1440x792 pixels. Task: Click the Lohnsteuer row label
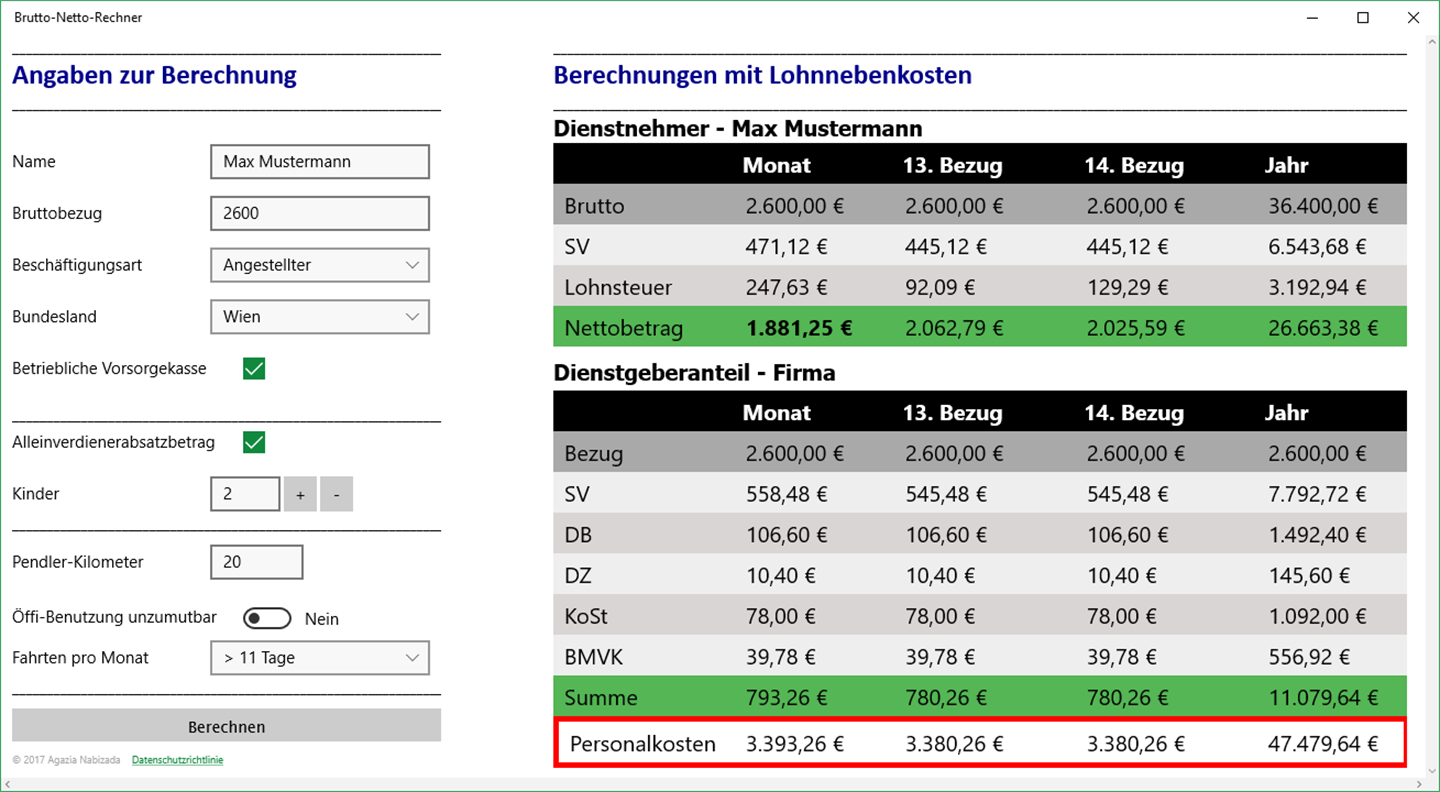[618, 288]
